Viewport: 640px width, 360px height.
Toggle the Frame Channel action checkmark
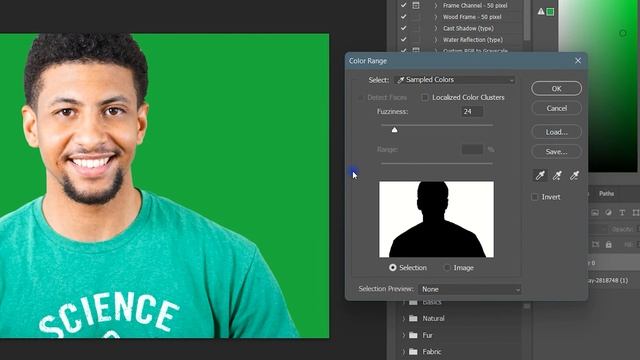tap(403, 5)
